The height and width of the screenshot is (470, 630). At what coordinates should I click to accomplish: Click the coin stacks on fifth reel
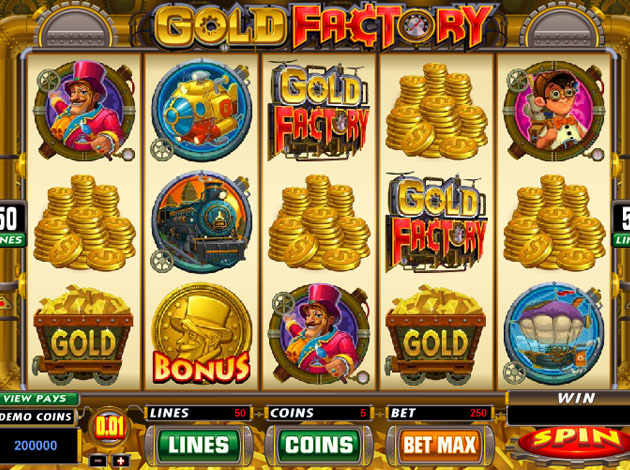(x=554, y=223)
